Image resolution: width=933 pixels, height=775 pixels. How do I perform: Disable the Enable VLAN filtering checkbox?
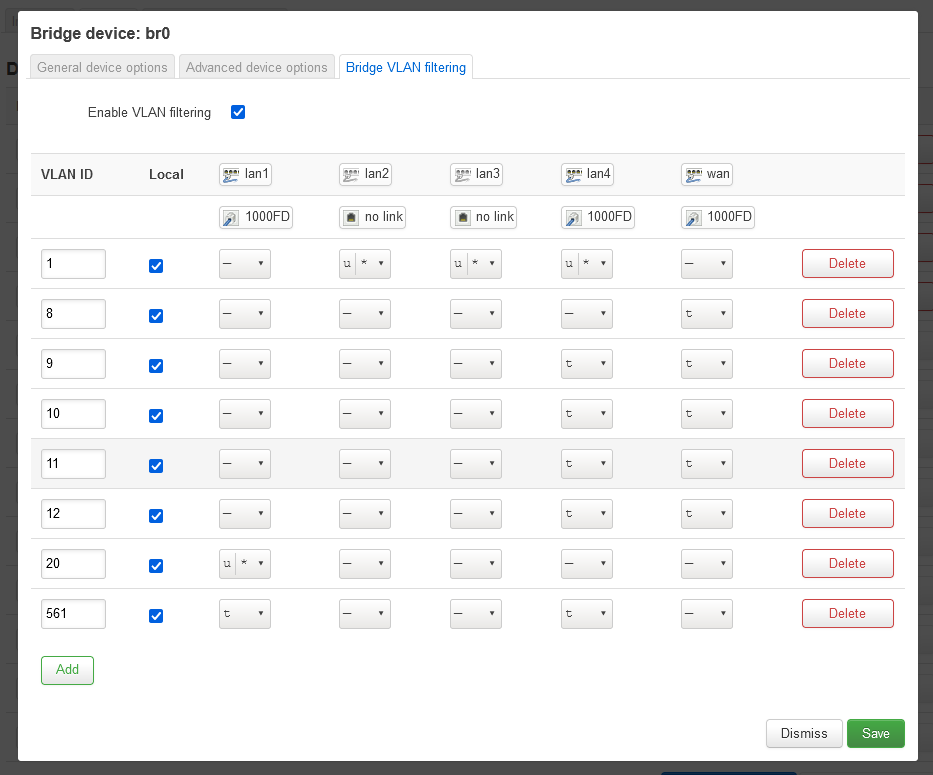point(238,112)
